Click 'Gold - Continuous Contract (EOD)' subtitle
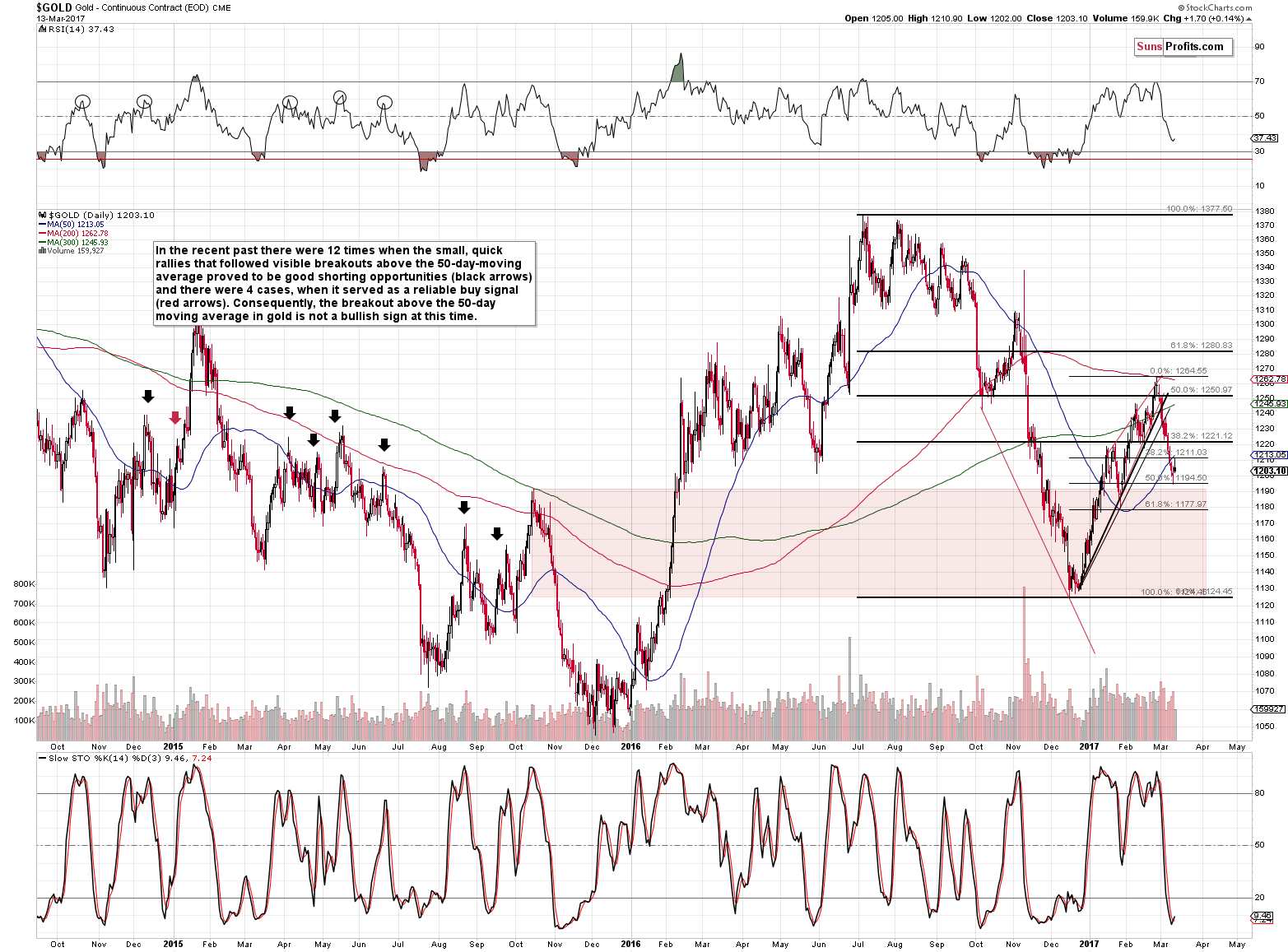Image resolution: width=1288 pixels, height=952 pixels. 142,8
